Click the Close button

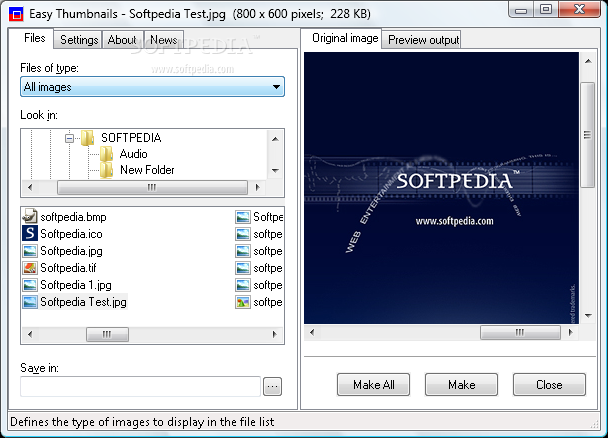pyautogui.click(x=549, y=385)
